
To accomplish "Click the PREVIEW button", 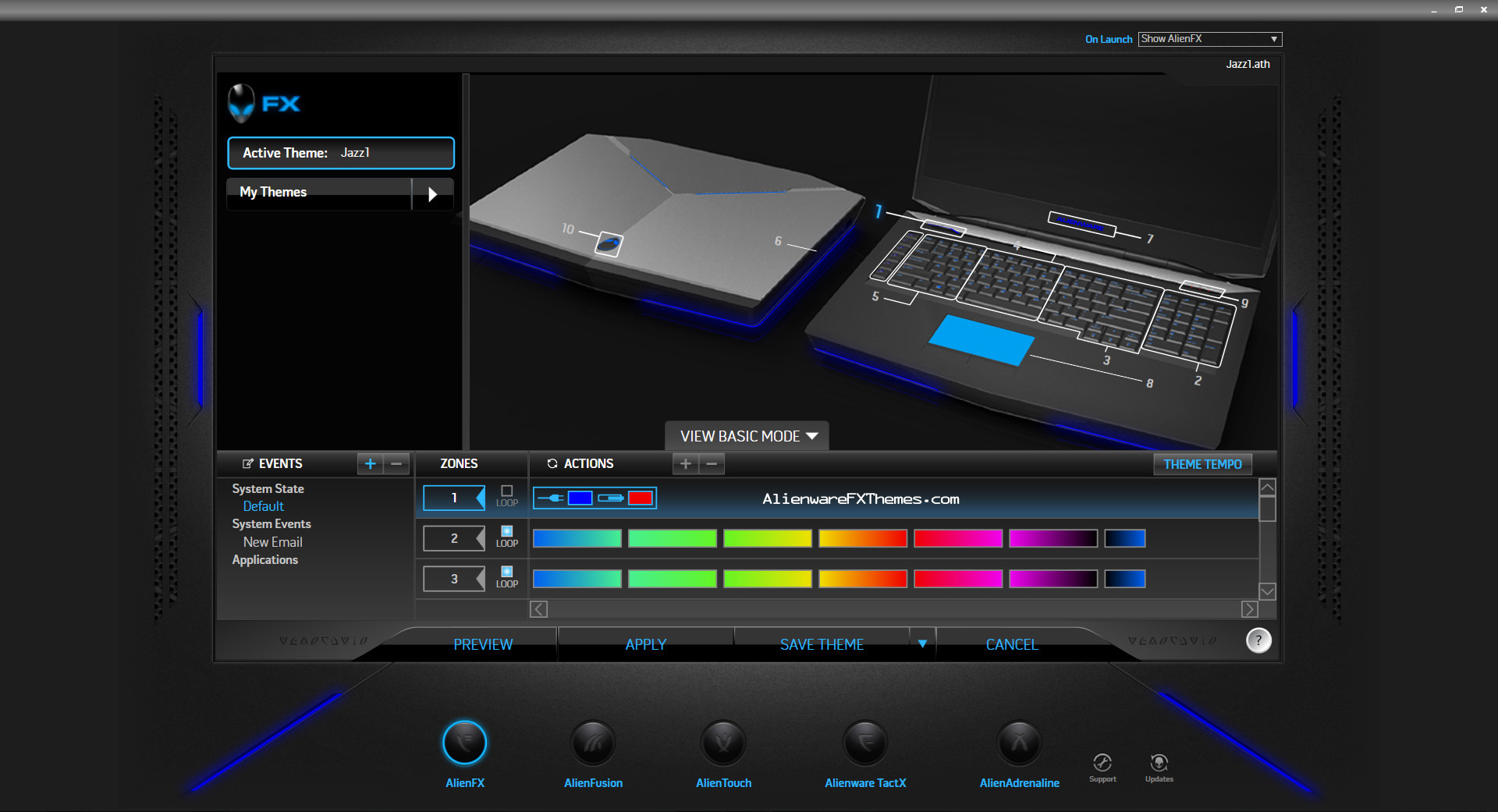I will 484,644.
